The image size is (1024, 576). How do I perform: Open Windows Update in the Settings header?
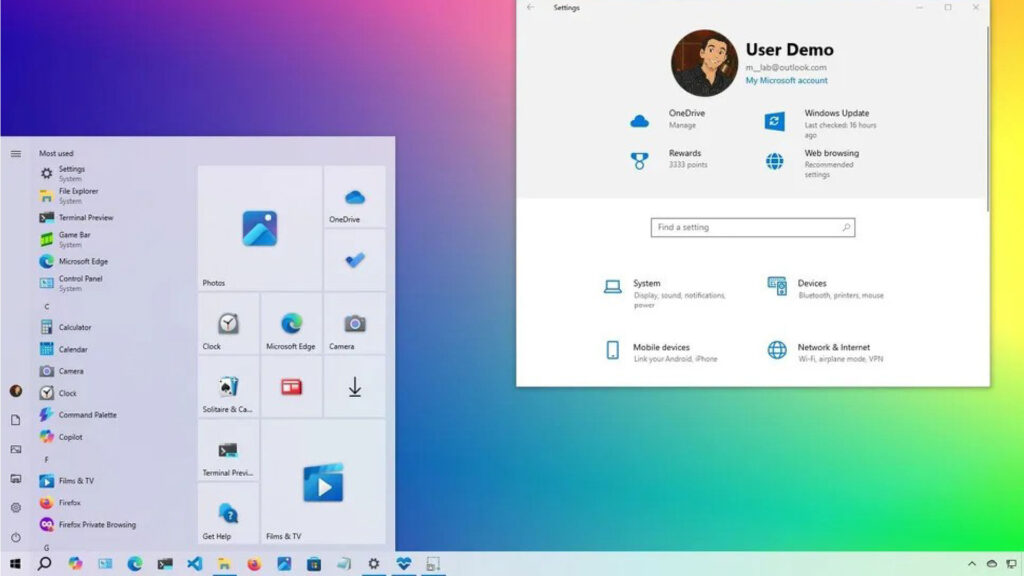(836, 114)
